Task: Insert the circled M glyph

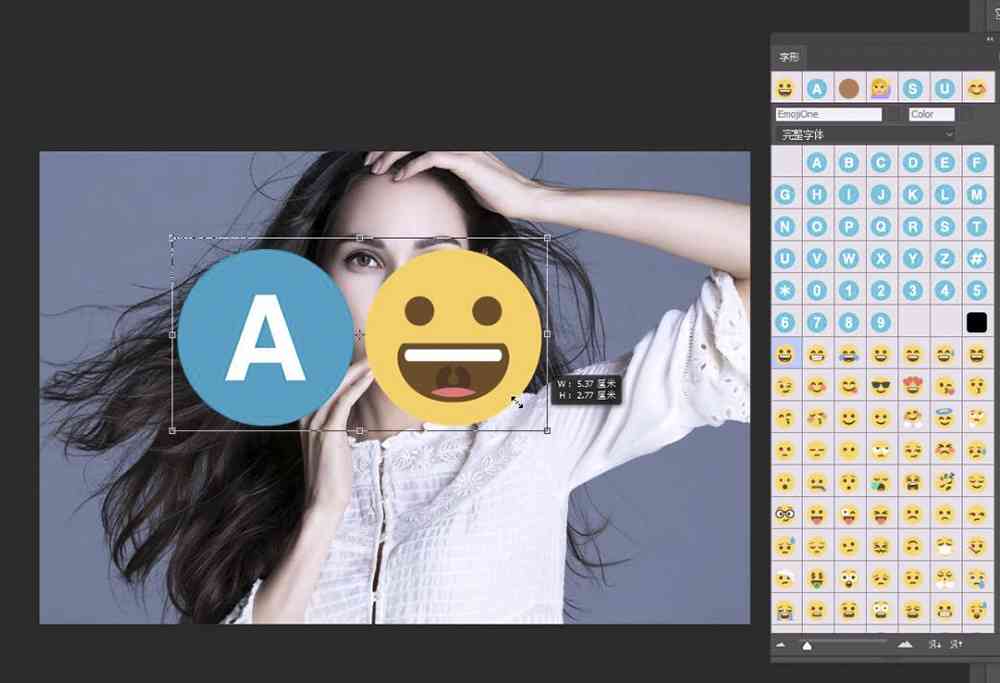Action: tap(976, 195)
